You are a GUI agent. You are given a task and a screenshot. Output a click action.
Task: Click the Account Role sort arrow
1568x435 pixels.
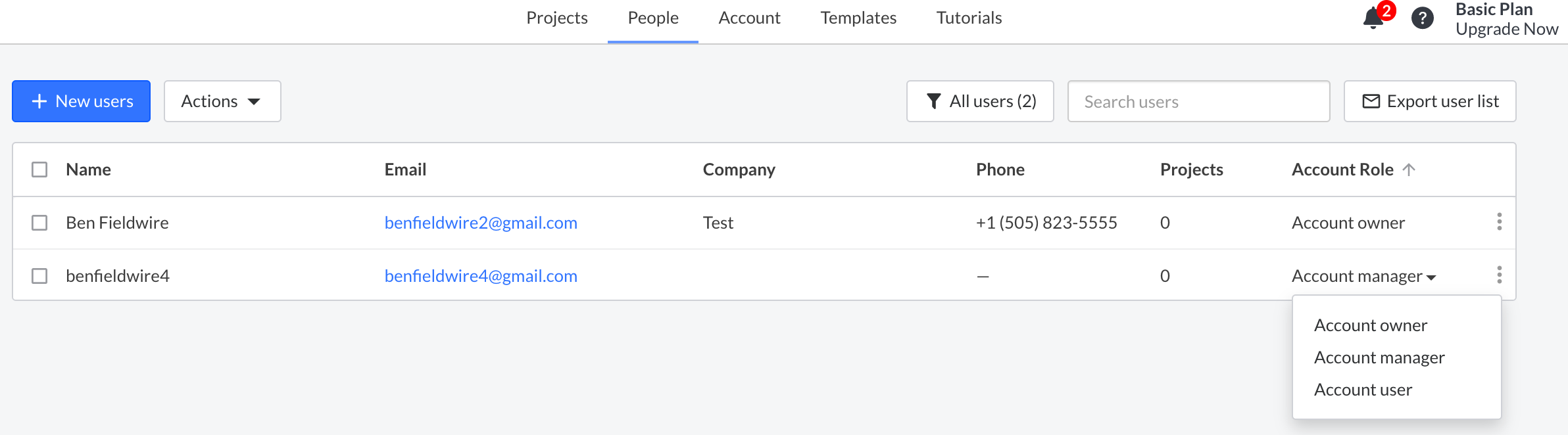coord(1409,170)
